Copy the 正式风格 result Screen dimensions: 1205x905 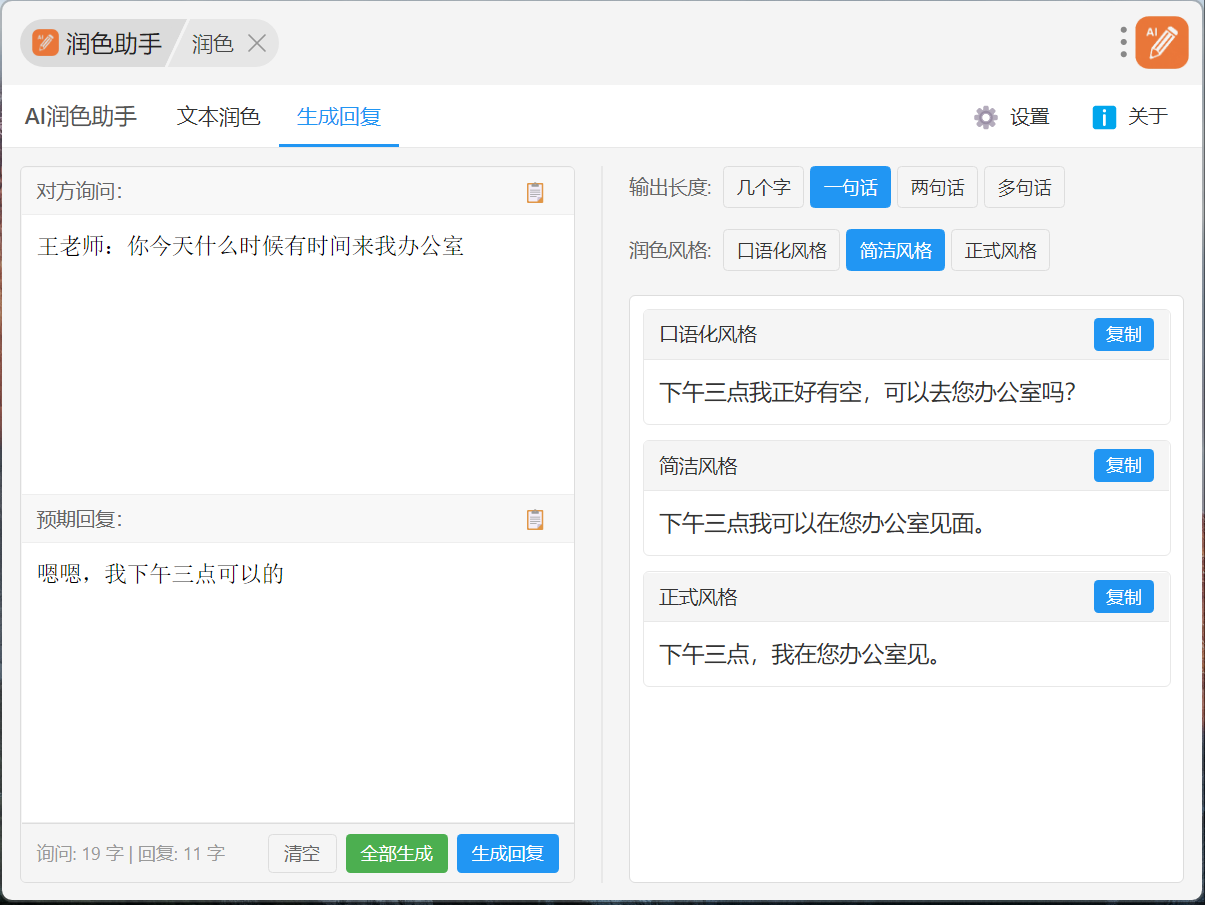(1124, 597)
